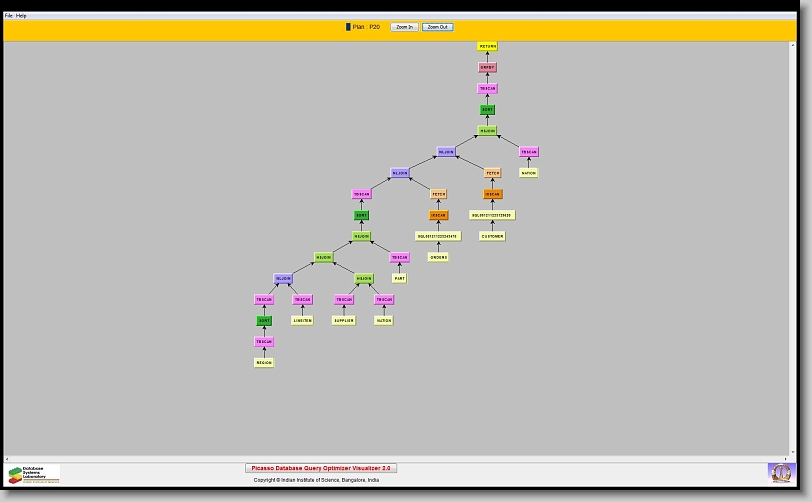Image resolution: width=812 pixels, height=502 pixels.
Task: Click the institute emblem at bottom right
Action: 780,472
